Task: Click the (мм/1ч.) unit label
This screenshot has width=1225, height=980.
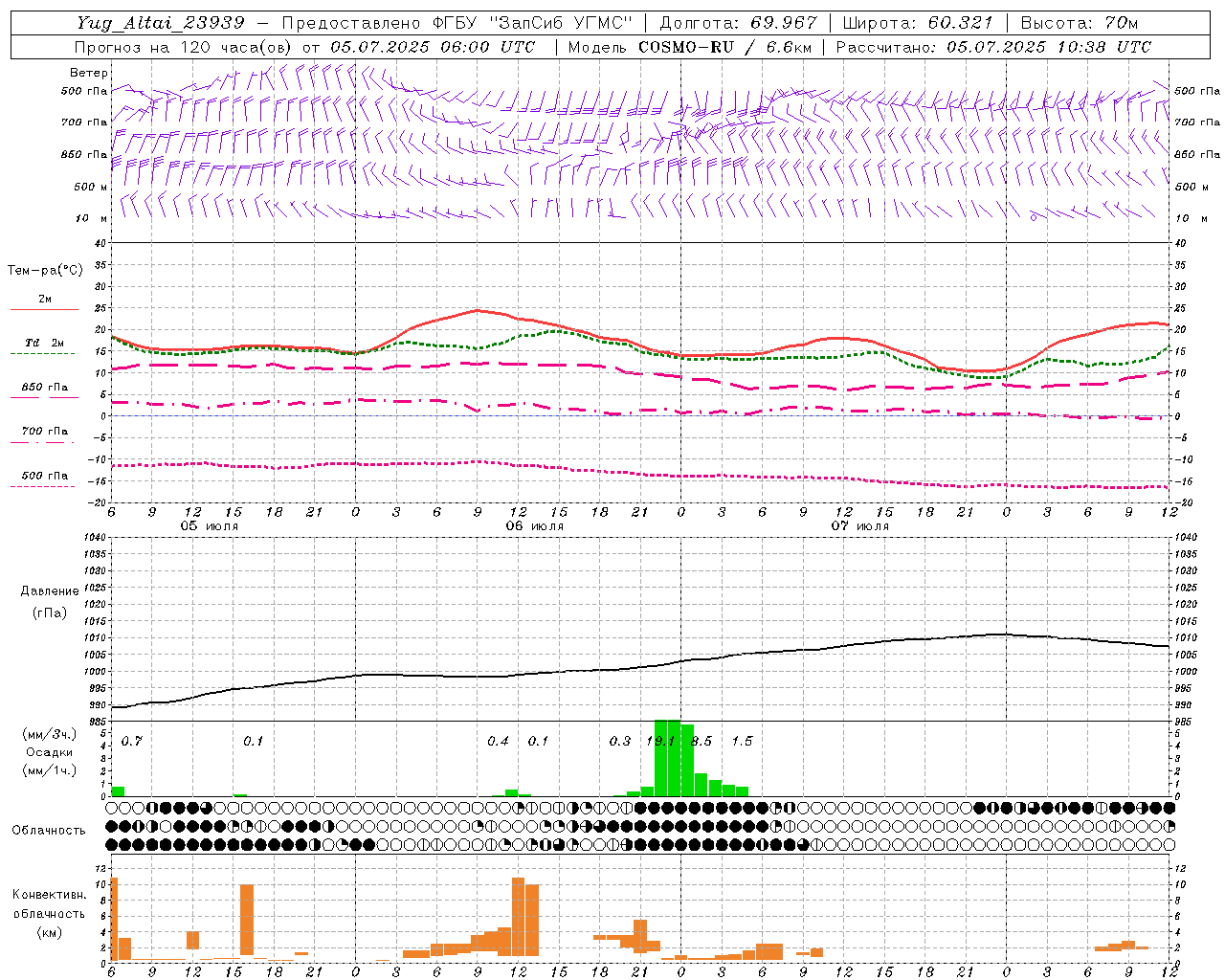Action: [50, 770]
